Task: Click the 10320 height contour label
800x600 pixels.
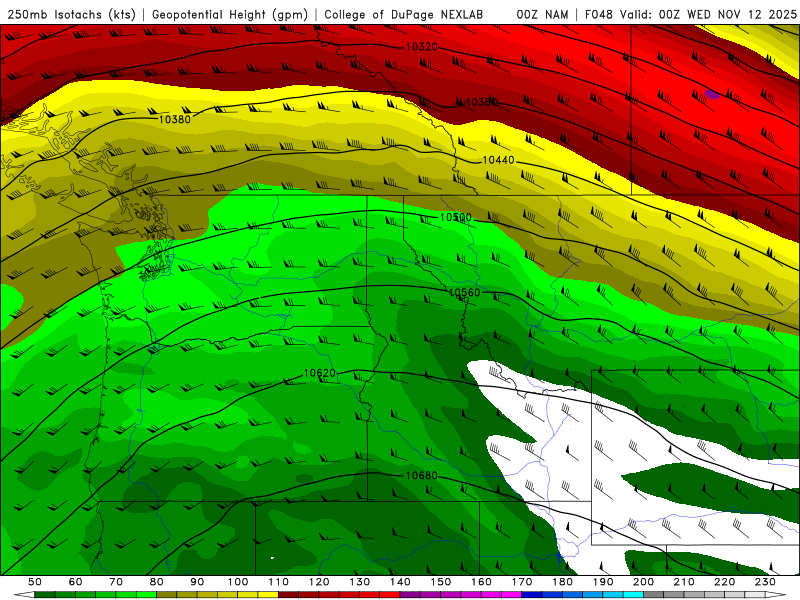Action: click(x=421, y=47)
